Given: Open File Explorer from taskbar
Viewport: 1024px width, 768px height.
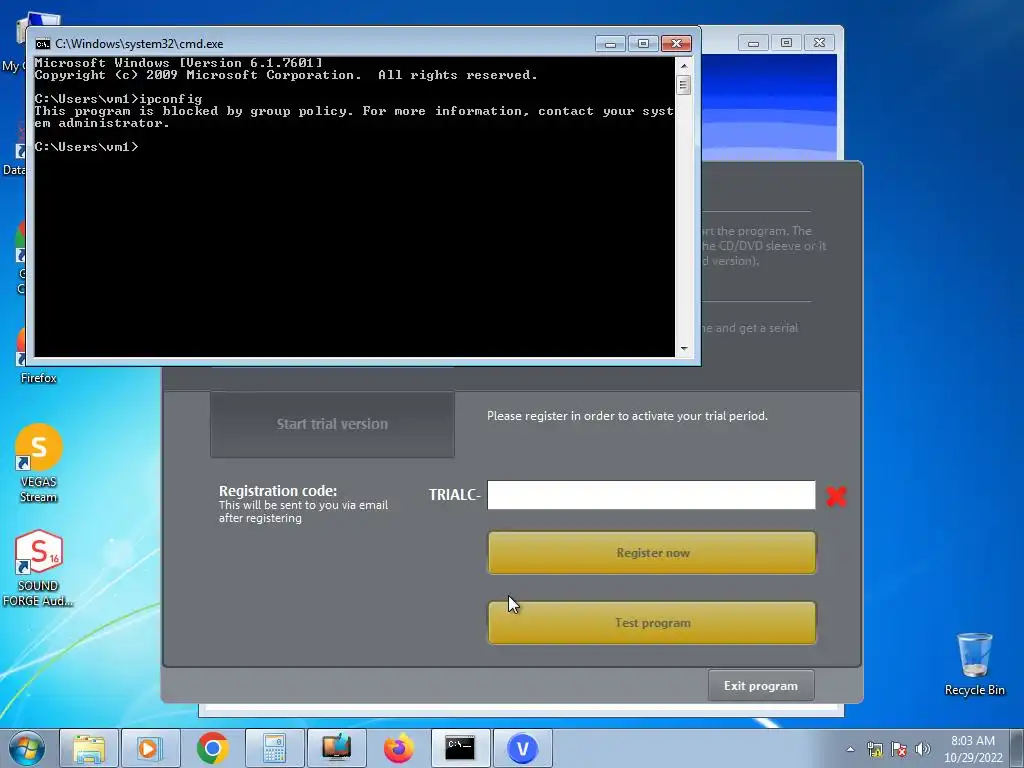Looking at the screenshot, I should click(89, 748).
